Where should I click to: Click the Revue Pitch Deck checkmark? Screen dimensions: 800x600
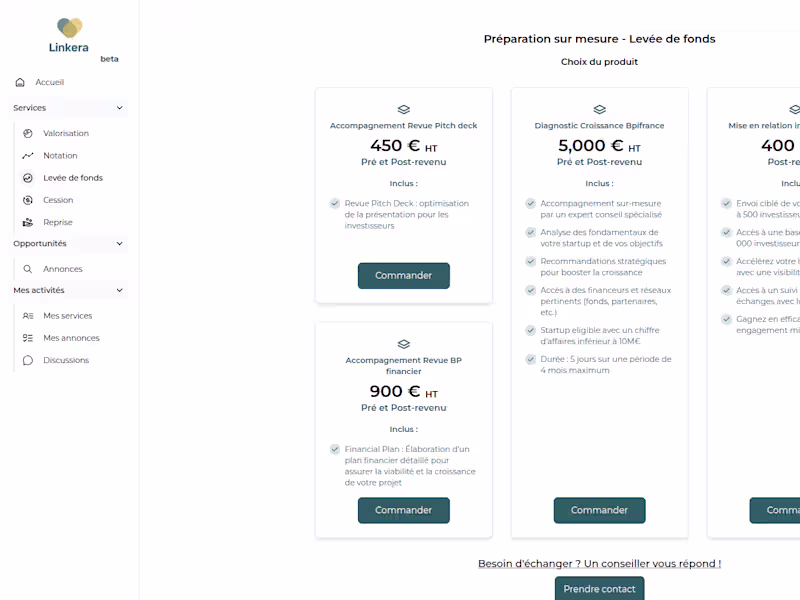[335, 204]
